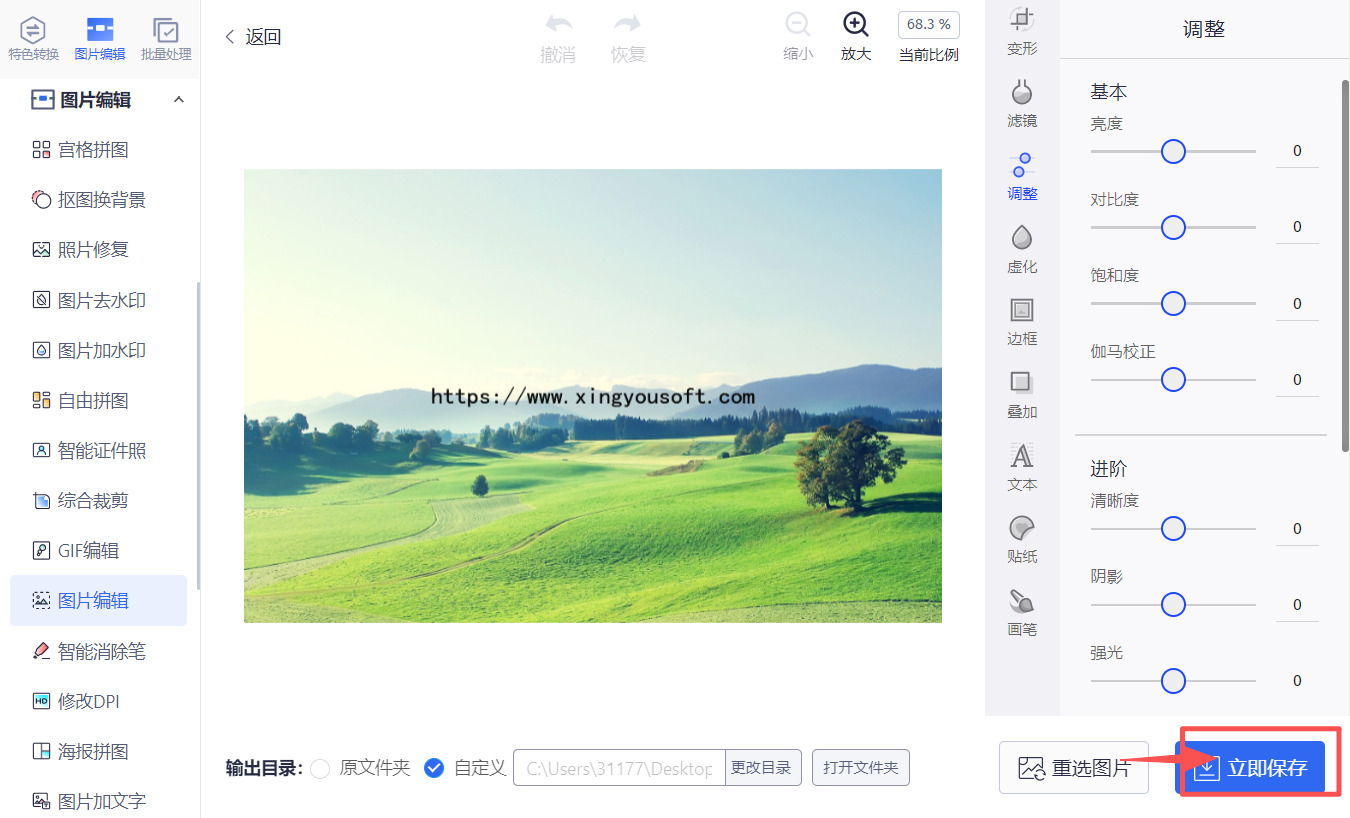Open the 特色转换 tab
Screen dimensions: 1350x818
34,38
